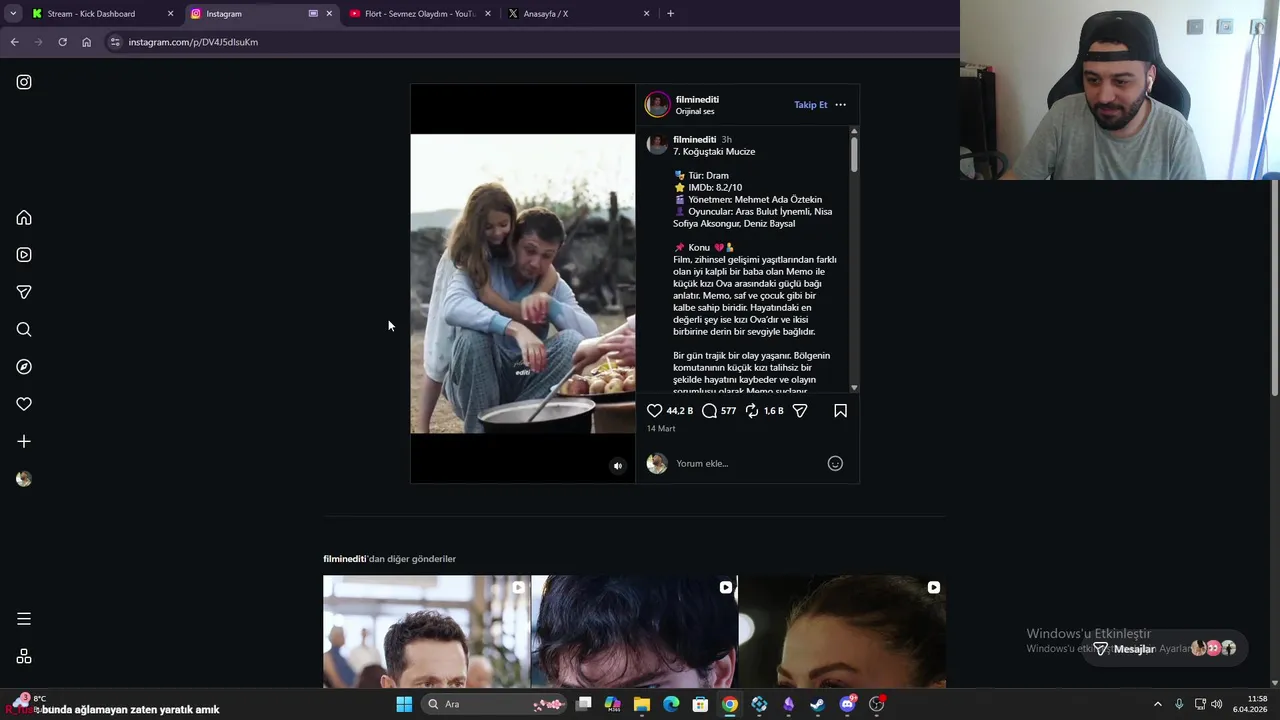Save the post with bookmark icon
This screenshot has width=1280, height=720.
[840, 411]
